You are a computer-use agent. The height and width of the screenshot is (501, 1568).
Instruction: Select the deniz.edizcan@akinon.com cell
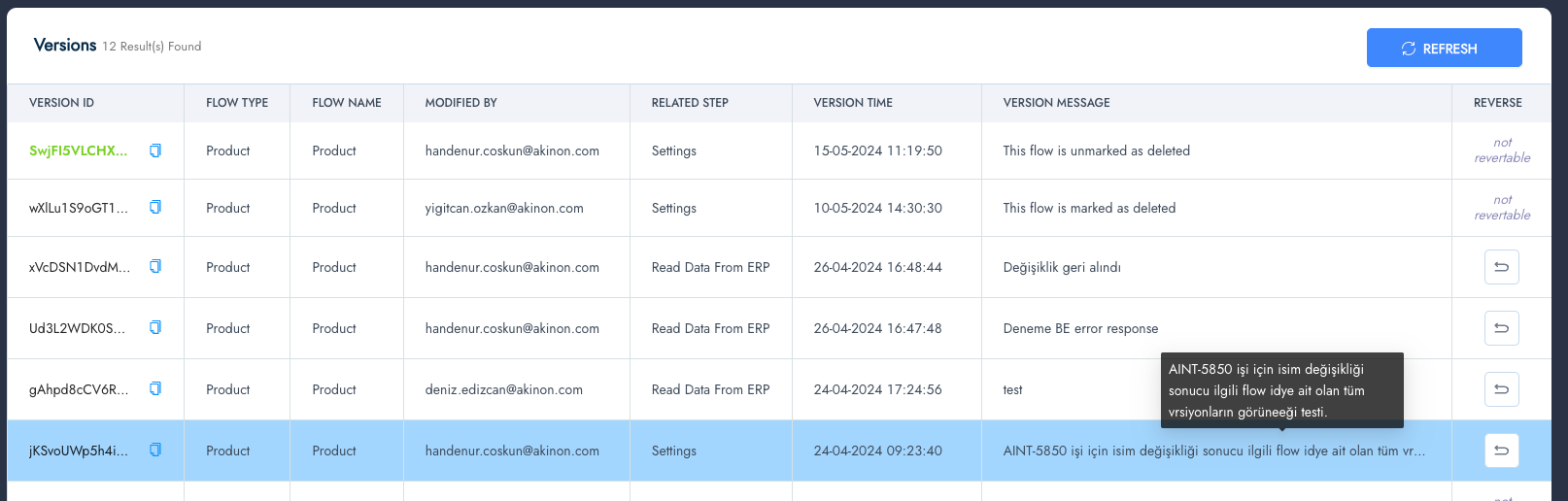click(x=503, y=389)
